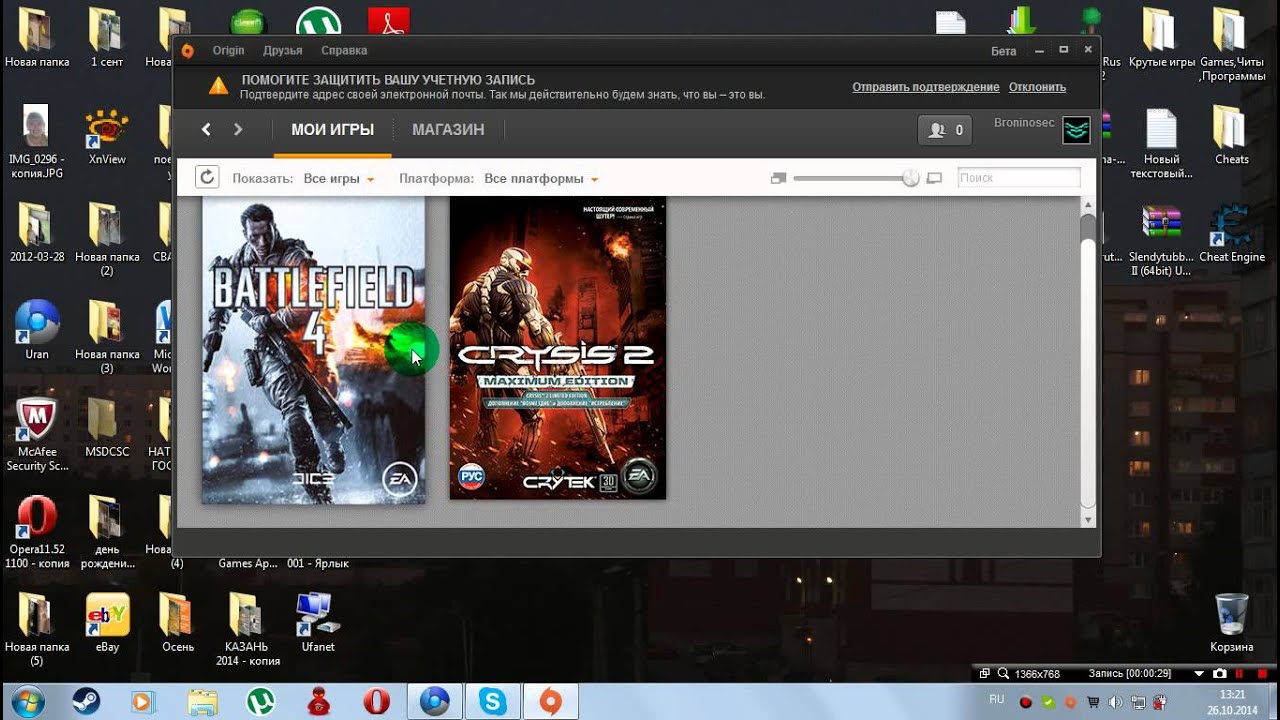This screenshot has width=1280, height=720.
Task: Open the Осень folder on desktop
Action: (178, 623)
